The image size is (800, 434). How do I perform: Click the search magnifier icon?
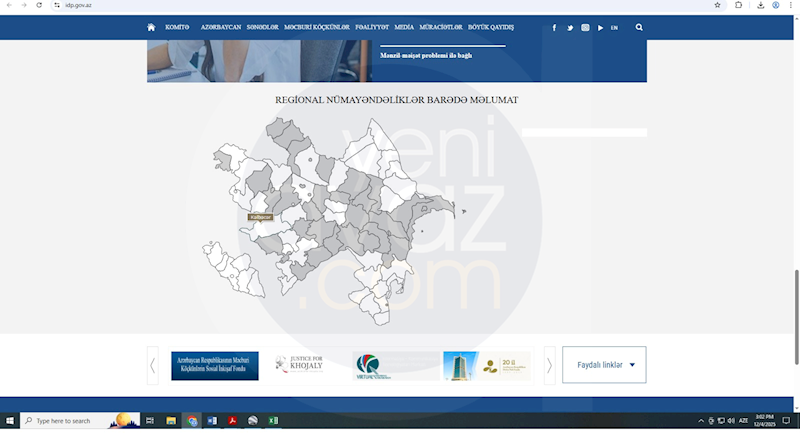click(x=639, y=27)
